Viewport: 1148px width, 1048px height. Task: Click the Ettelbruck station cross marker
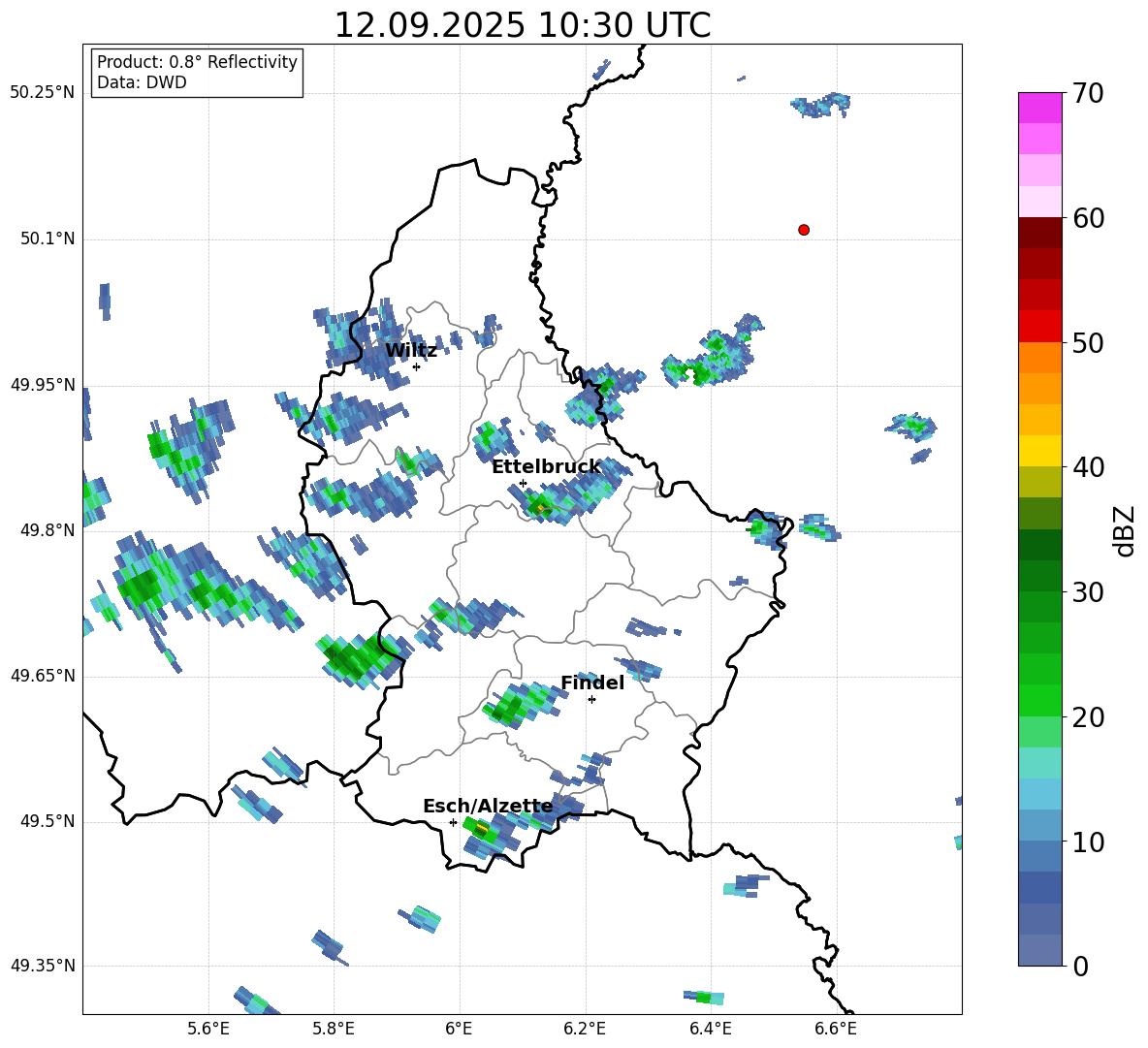523,483
